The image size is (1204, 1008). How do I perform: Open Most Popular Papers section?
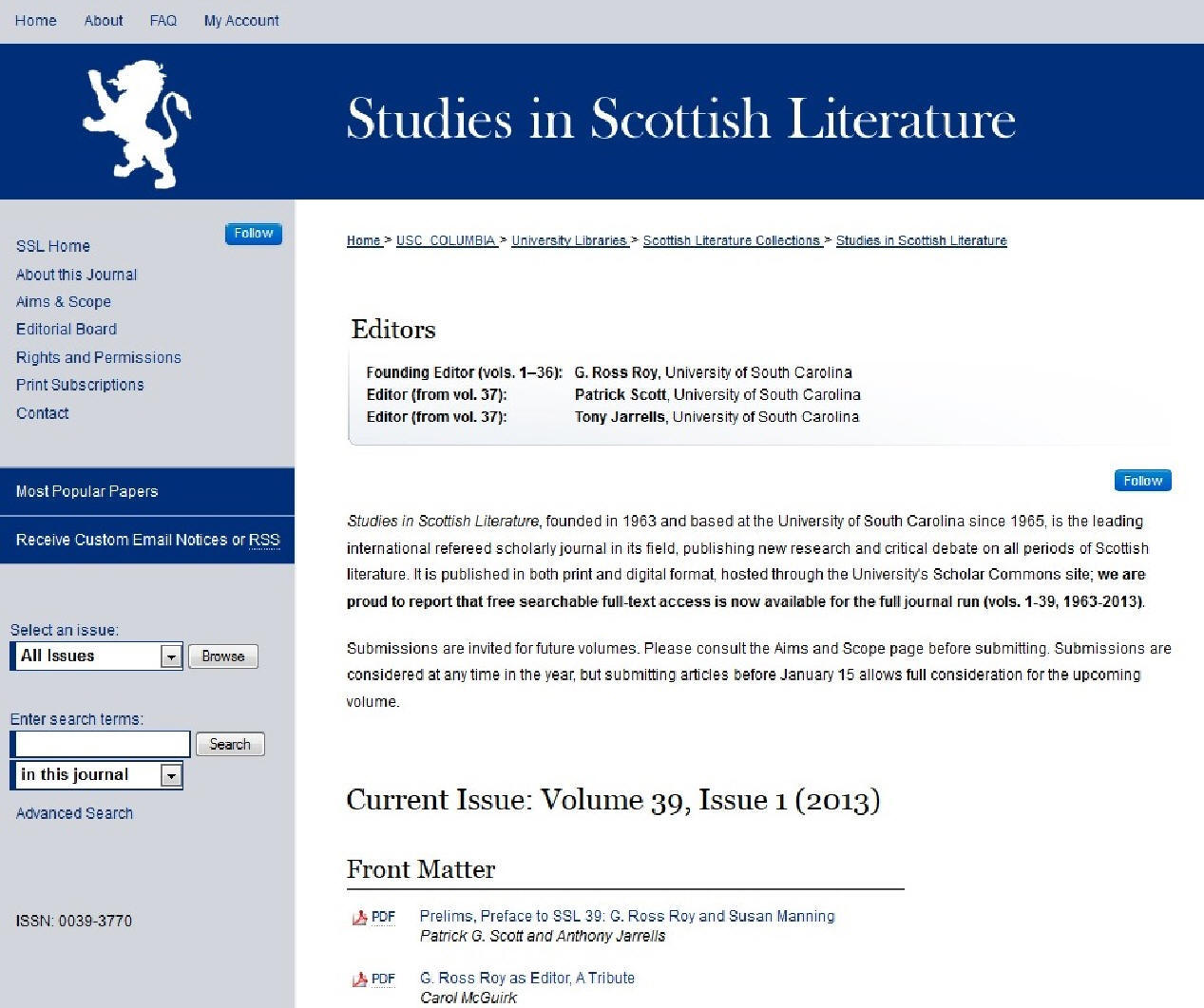pyautogui.click(x=86, y=492)
